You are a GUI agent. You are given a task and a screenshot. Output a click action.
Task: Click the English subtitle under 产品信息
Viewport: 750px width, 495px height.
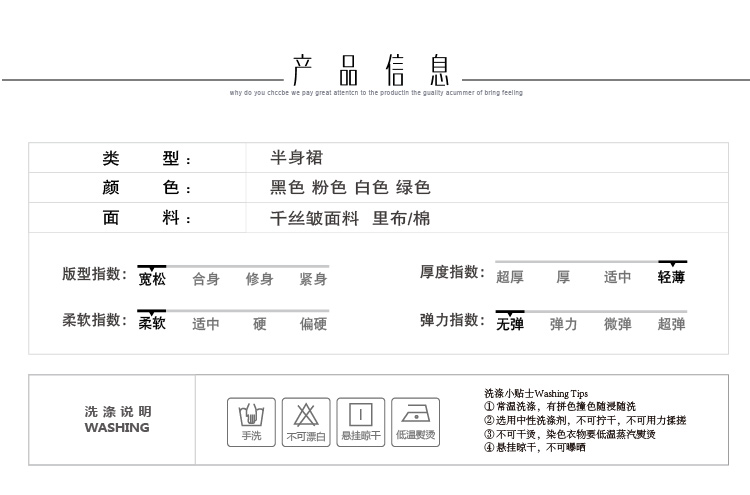[x=376, y=93]
